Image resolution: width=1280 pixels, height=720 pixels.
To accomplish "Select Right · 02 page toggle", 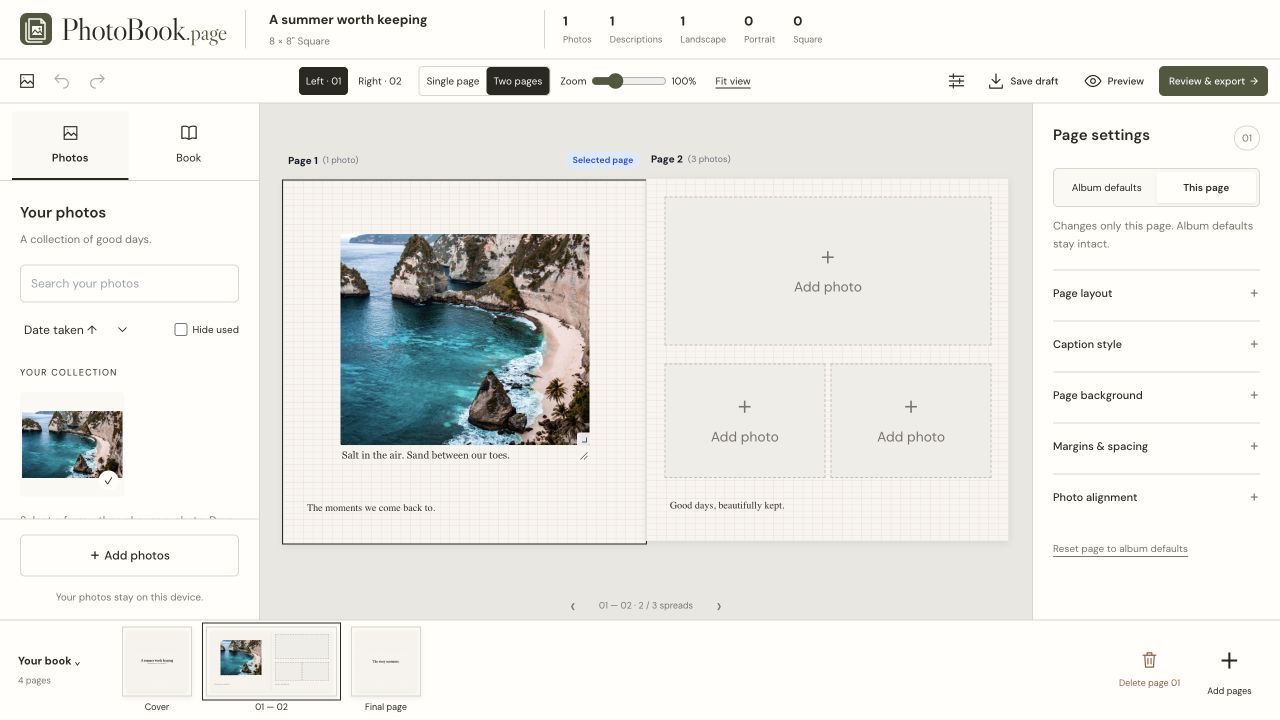I will coord(380,81).
